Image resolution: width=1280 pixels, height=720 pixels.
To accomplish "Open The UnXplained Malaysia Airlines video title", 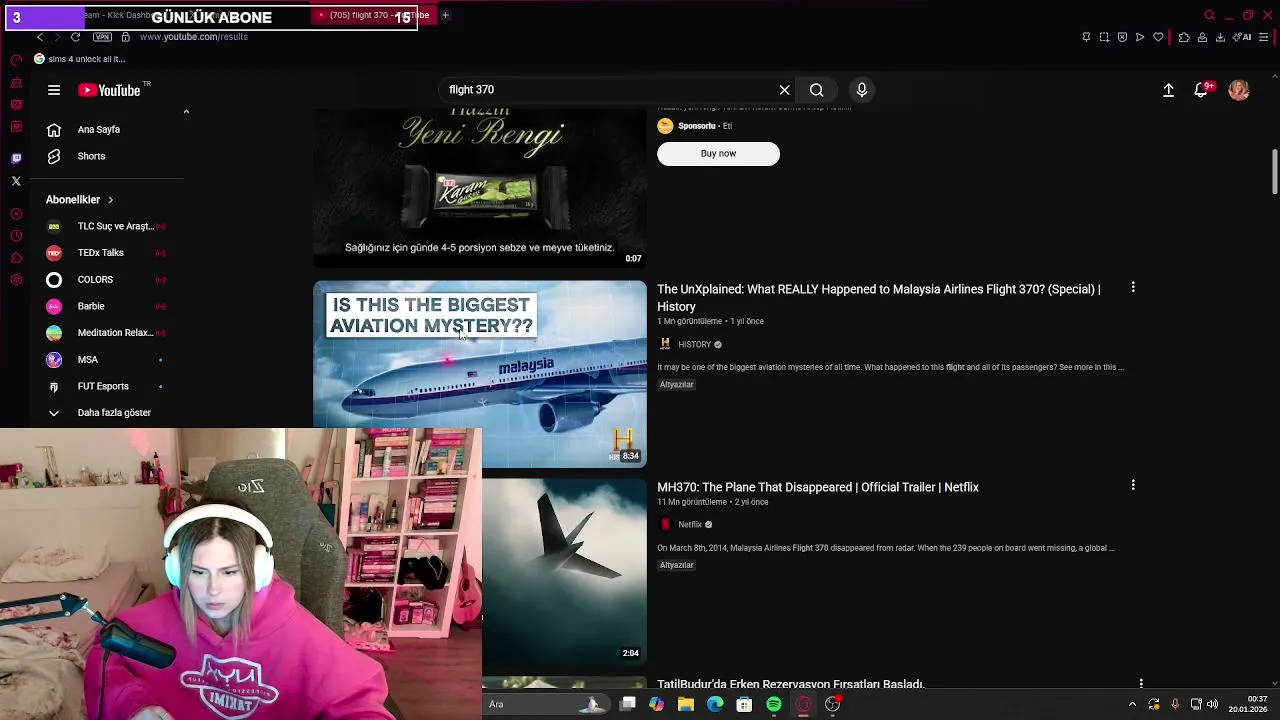I will pos(879,298).
